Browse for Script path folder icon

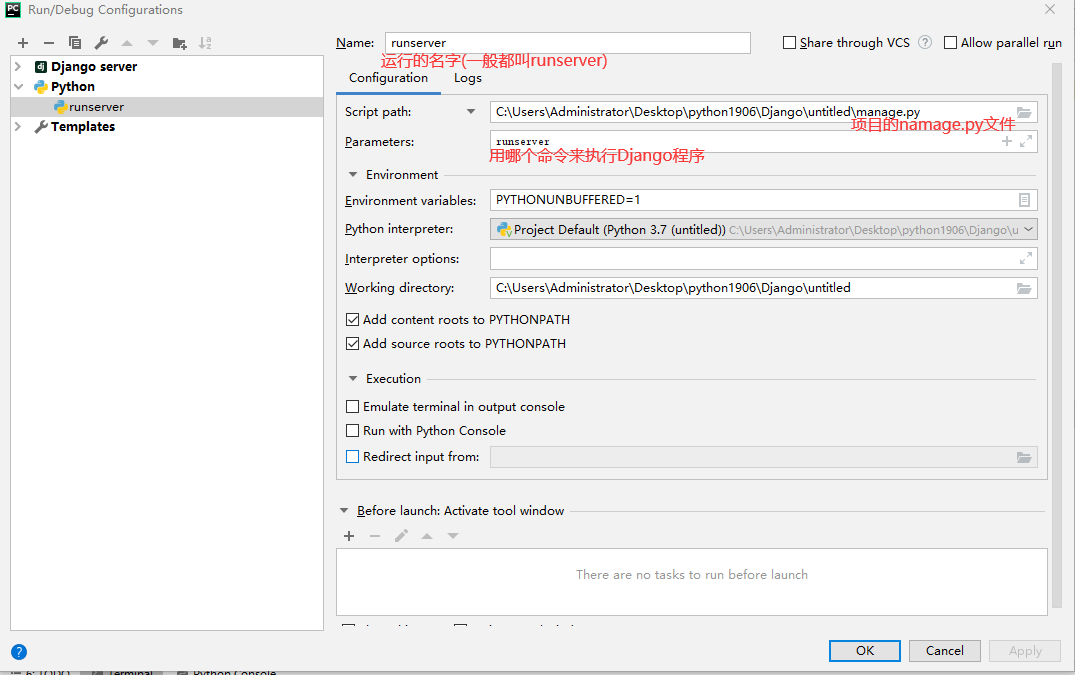click(x=1024, y=112)
